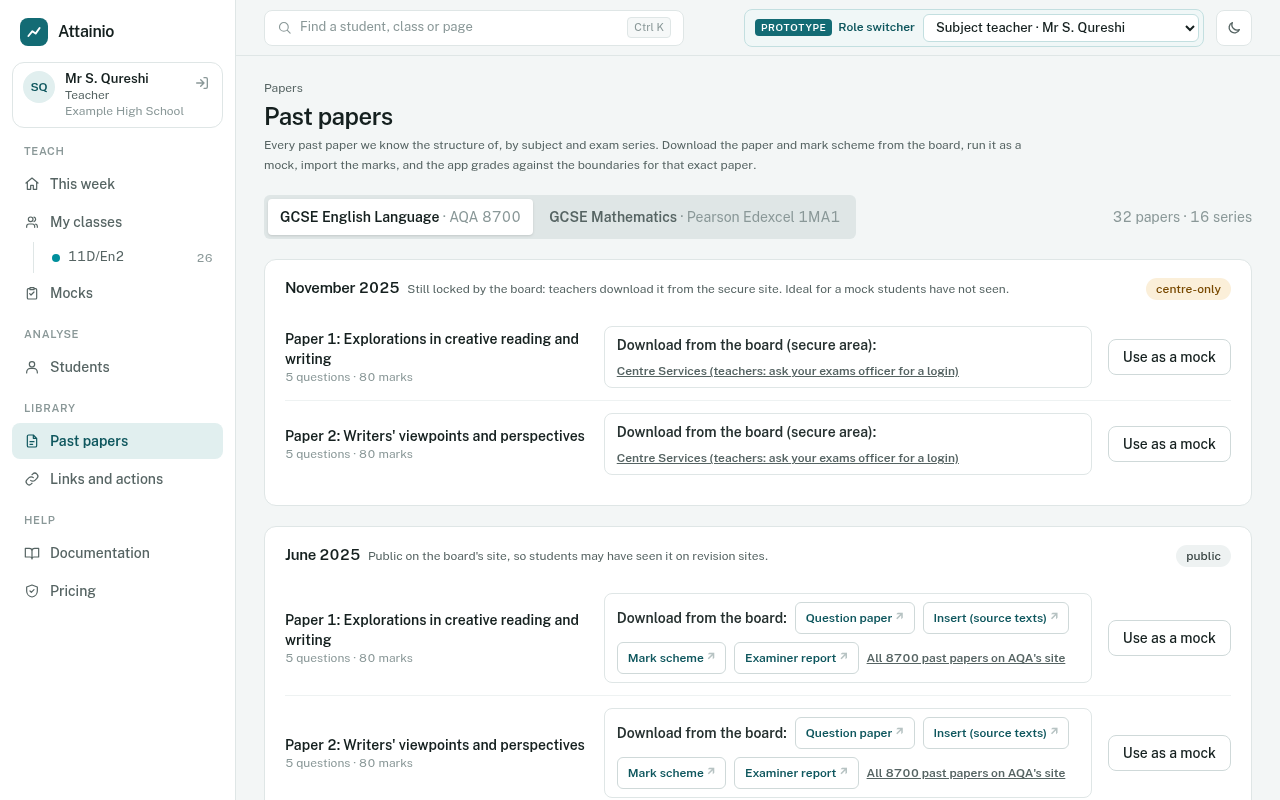Click the centre-only badge on November 2025
Image resolution: width=1280 pixels, height=800 pixels.
[x=1188, y=289]
